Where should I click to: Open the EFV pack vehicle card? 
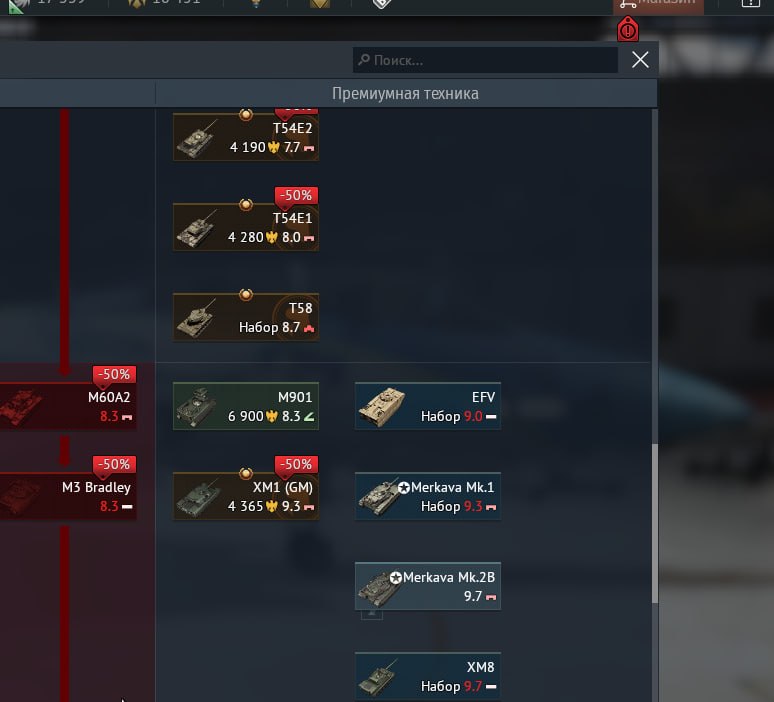[428, 406]
